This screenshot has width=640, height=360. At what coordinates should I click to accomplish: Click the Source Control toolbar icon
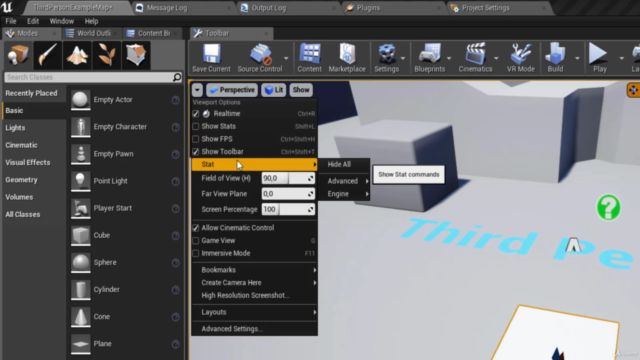pyautogui.click(x=260, y=54)
